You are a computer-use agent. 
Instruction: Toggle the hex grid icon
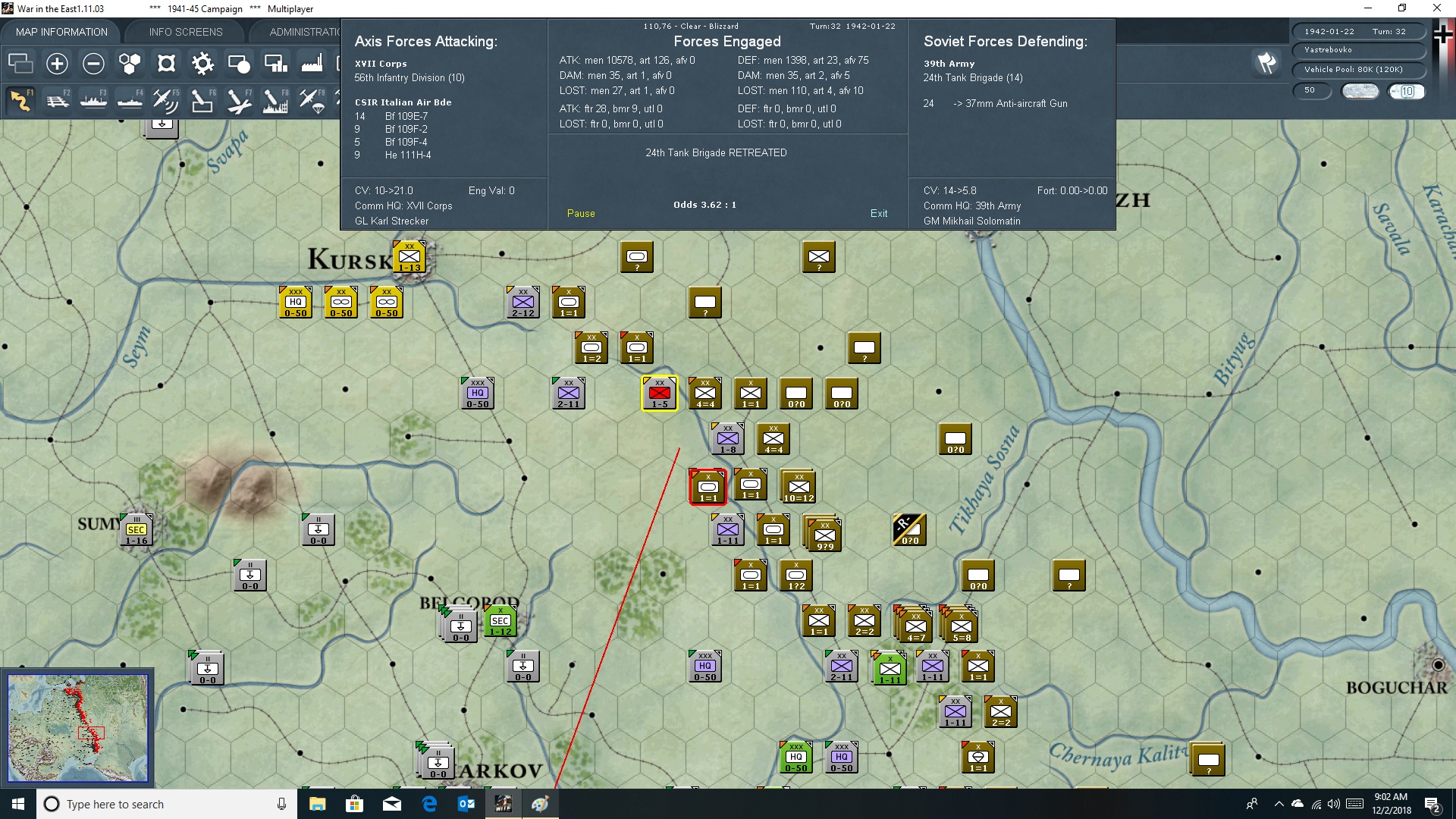[x=130, y=64]
